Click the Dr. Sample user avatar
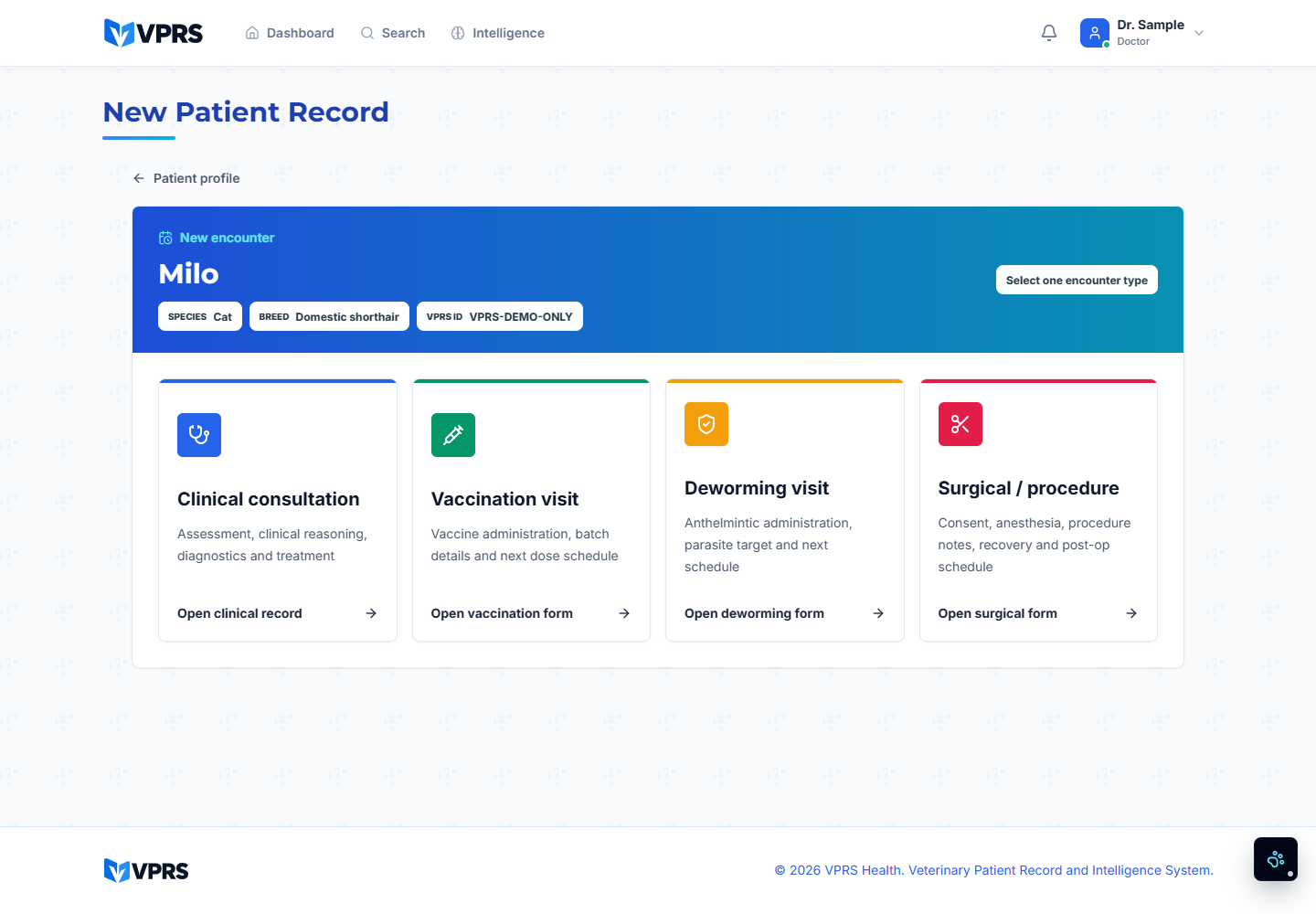 pyautogui.click(x=1095, y=33)
